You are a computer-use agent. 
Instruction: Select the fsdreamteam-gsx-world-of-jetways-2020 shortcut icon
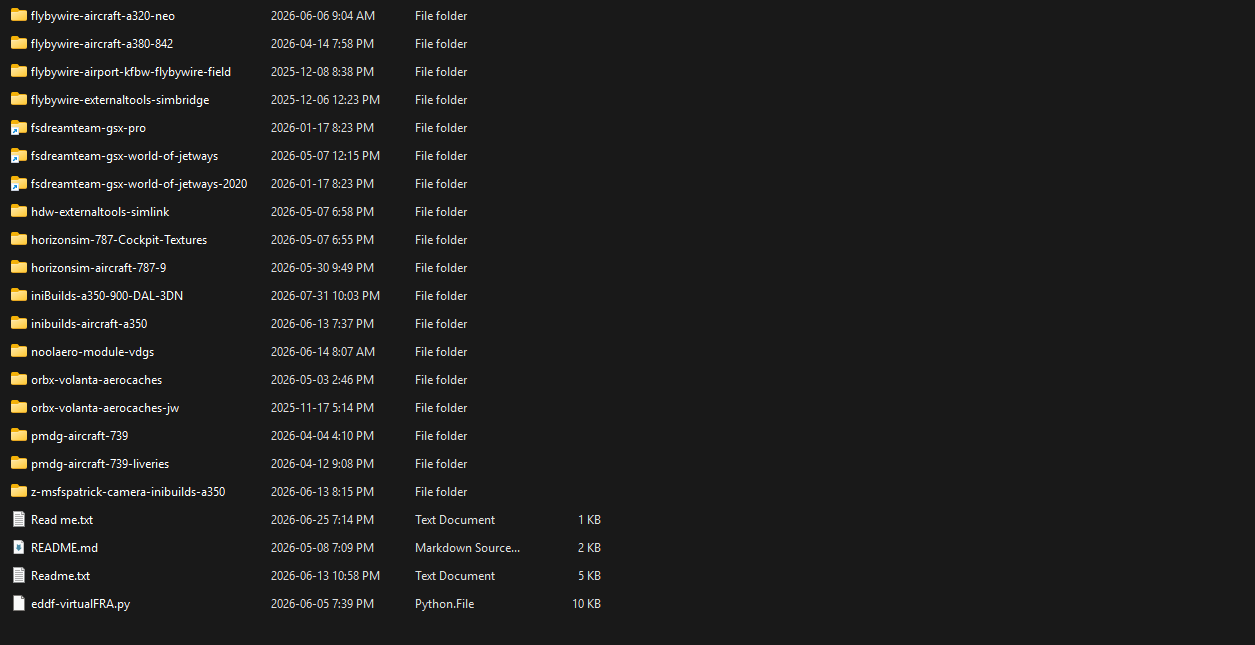click(18, 183)
